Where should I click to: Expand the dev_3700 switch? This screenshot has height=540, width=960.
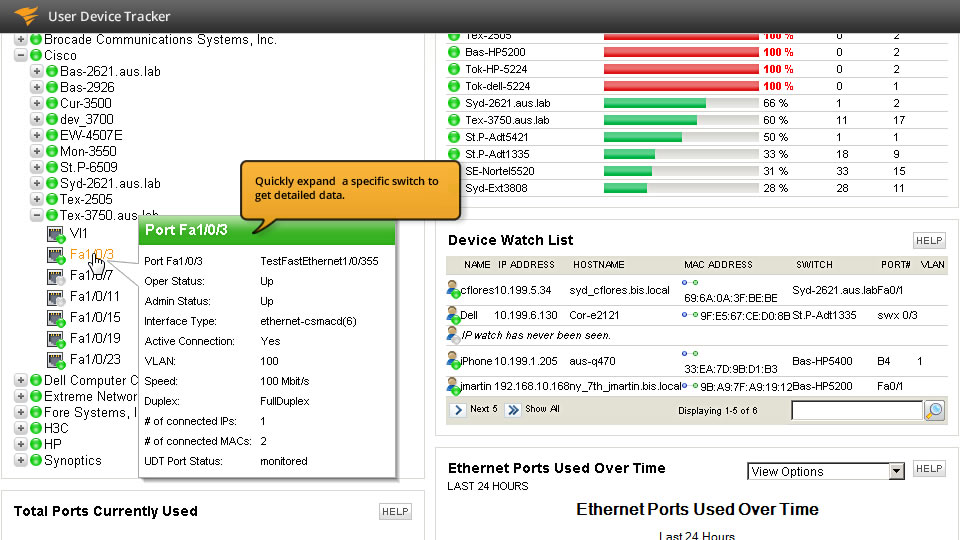37,119
